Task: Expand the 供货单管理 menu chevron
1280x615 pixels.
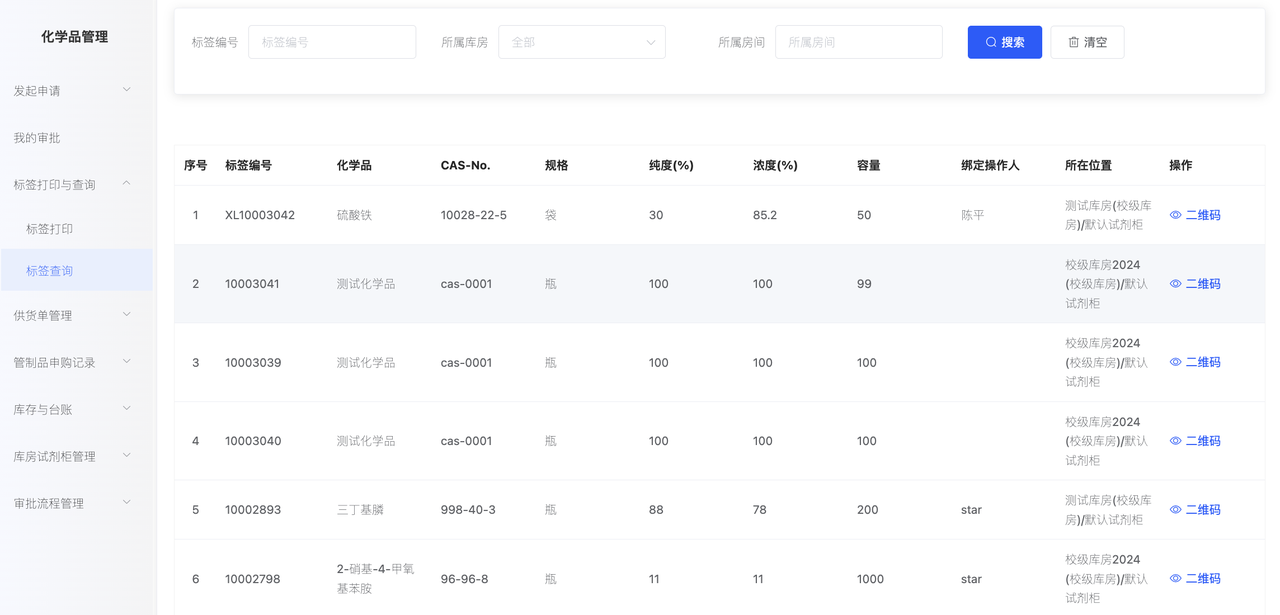Action: click(127, 315)
